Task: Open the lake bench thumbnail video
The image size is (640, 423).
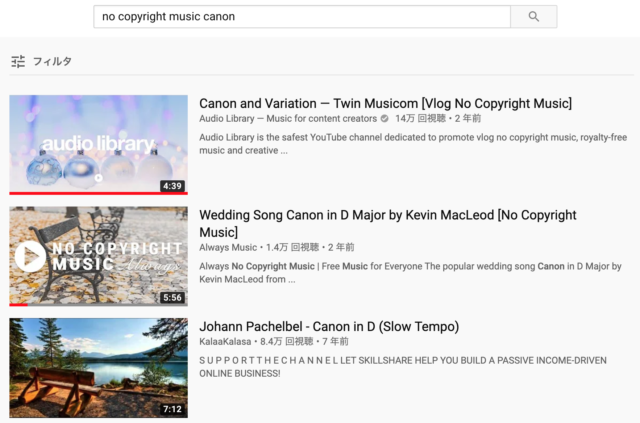Action: coord(98,367)
